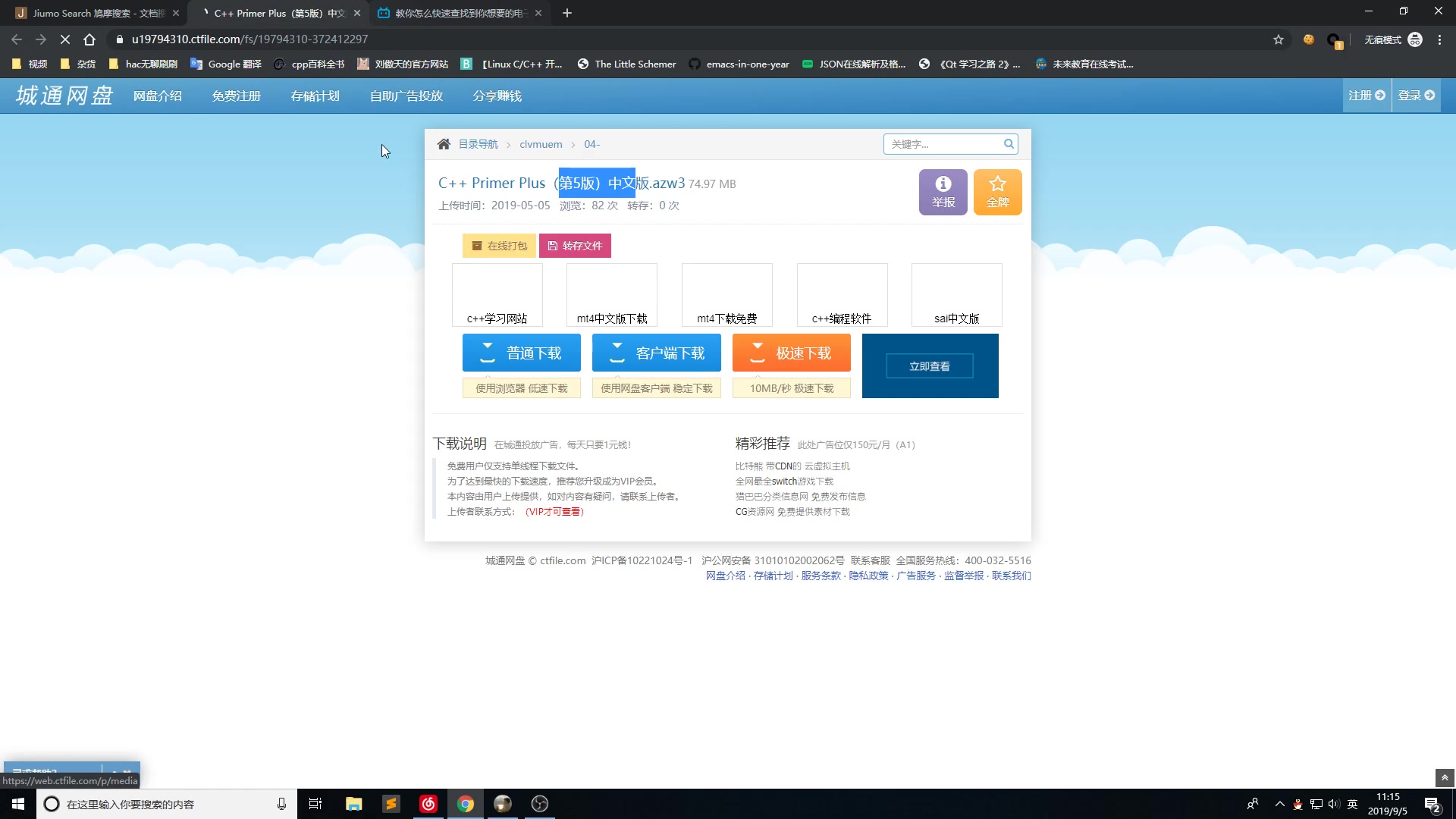Click the 城通网盘 site logo
Viewport: 1456px width, 819px height.
coord(64,96)
